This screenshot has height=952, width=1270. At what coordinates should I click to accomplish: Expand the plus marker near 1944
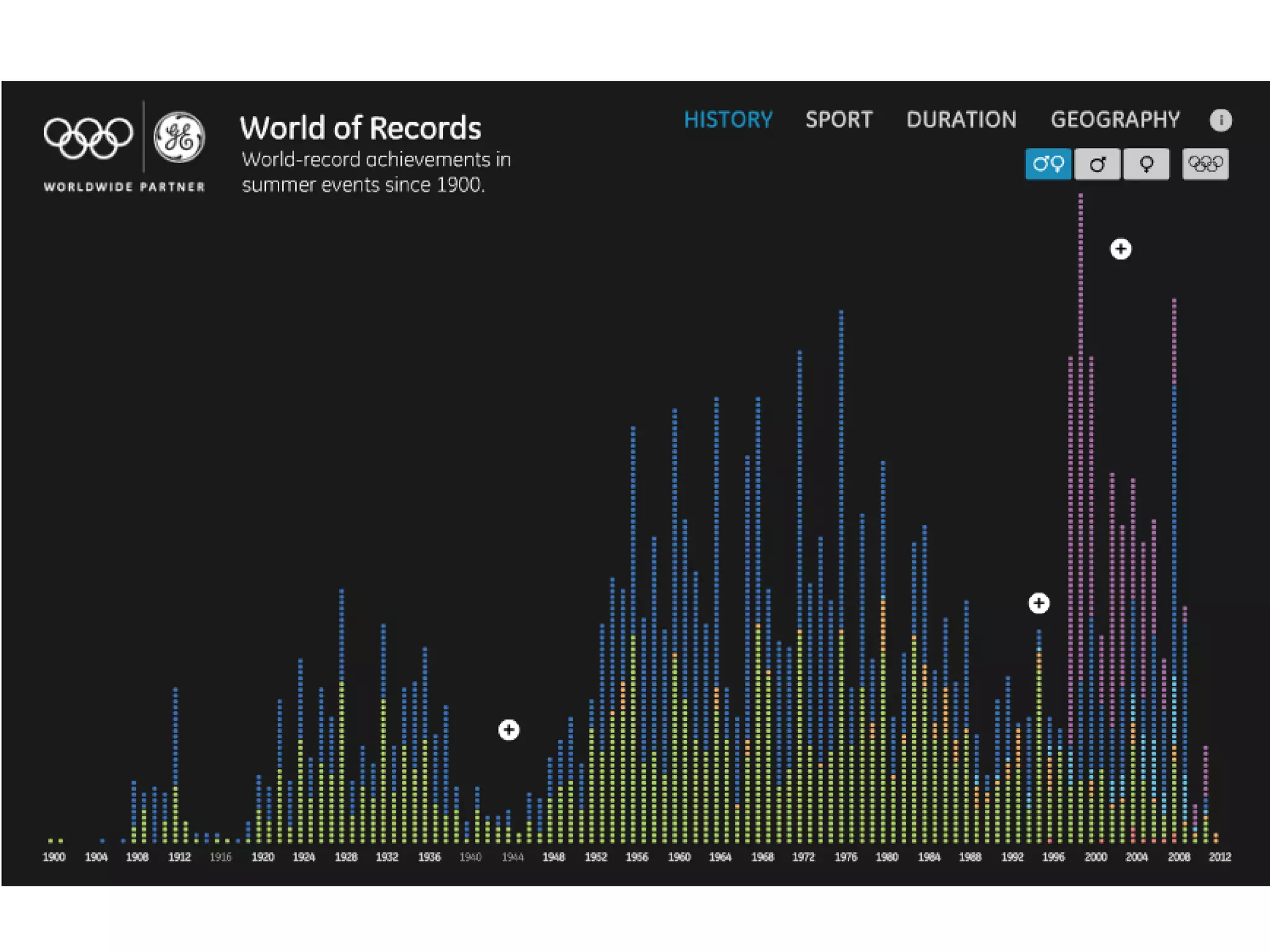pos(508,729)
